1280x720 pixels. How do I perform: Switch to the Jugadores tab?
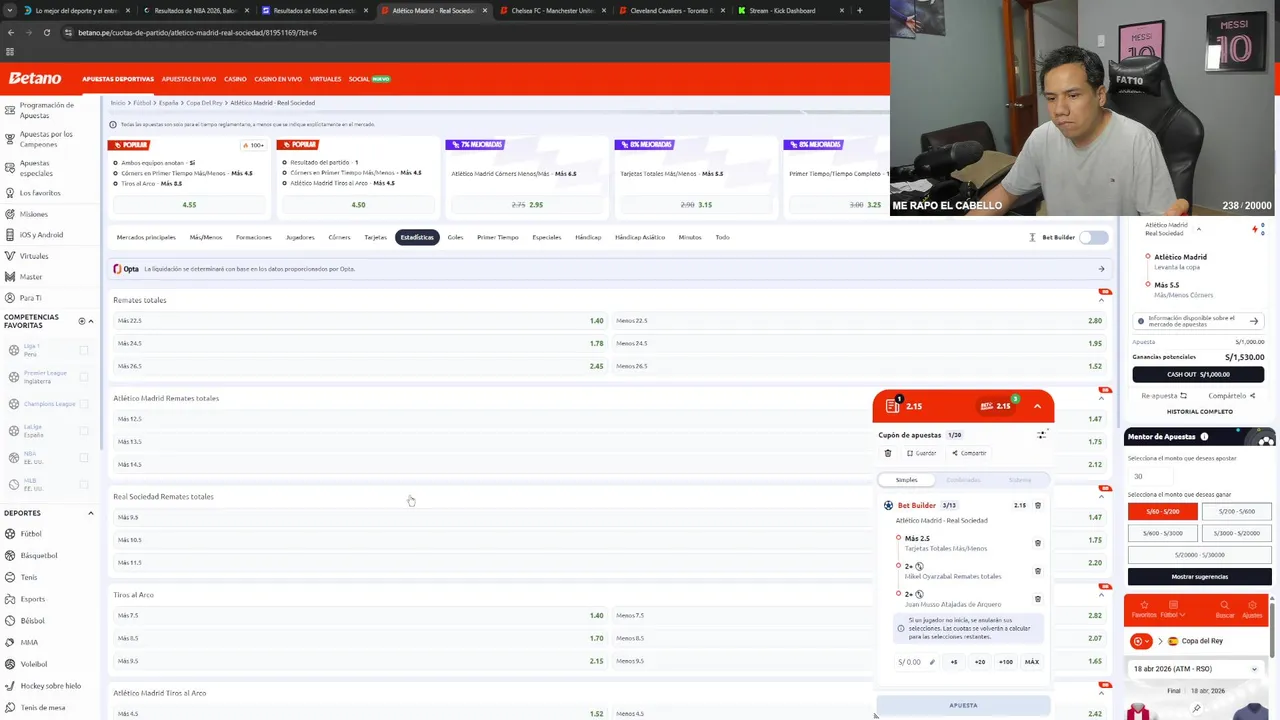(300, 237)
